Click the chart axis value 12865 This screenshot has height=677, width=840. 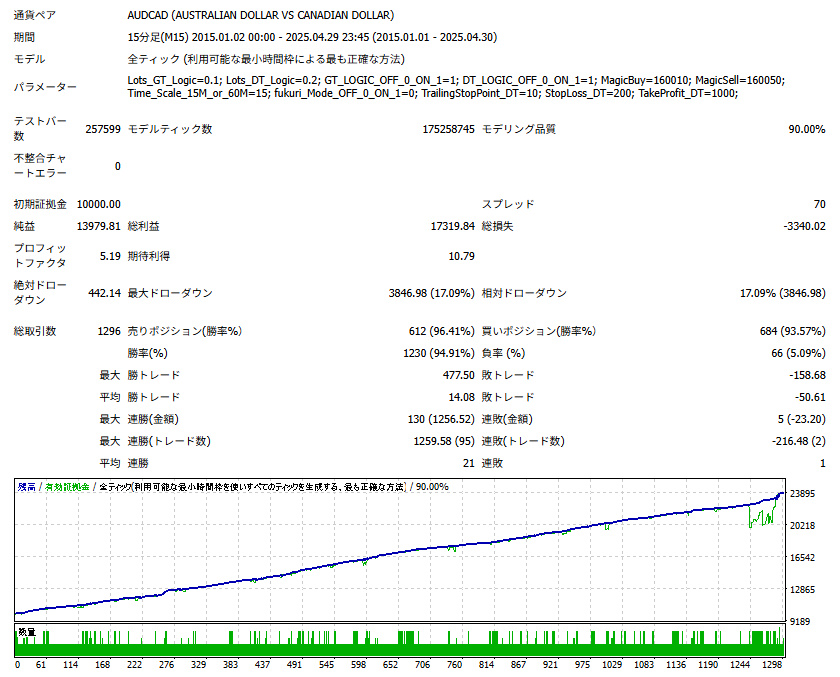tap(802, 590)
